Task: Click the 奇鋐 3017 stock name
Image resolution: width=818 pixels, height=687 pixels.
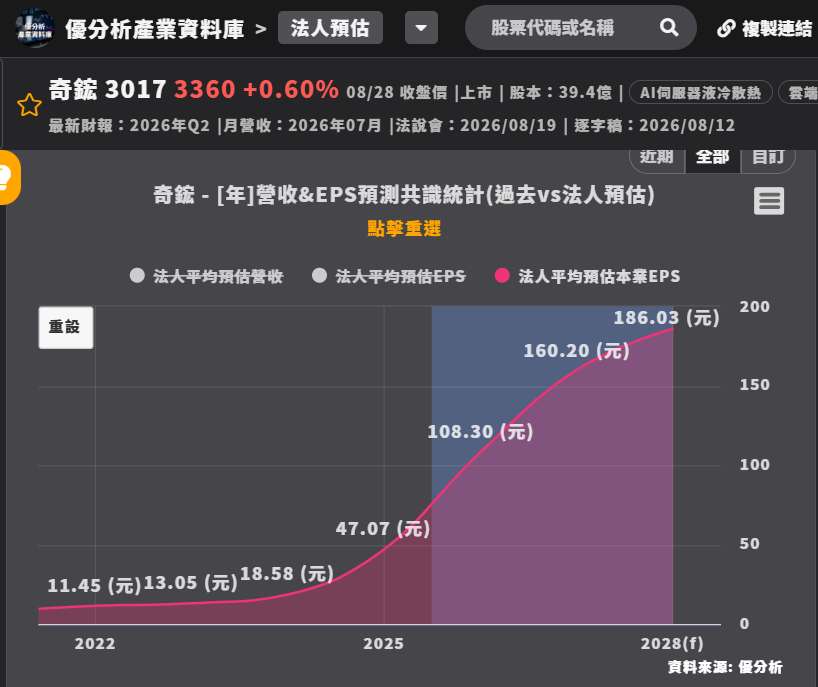Action: 107,89
